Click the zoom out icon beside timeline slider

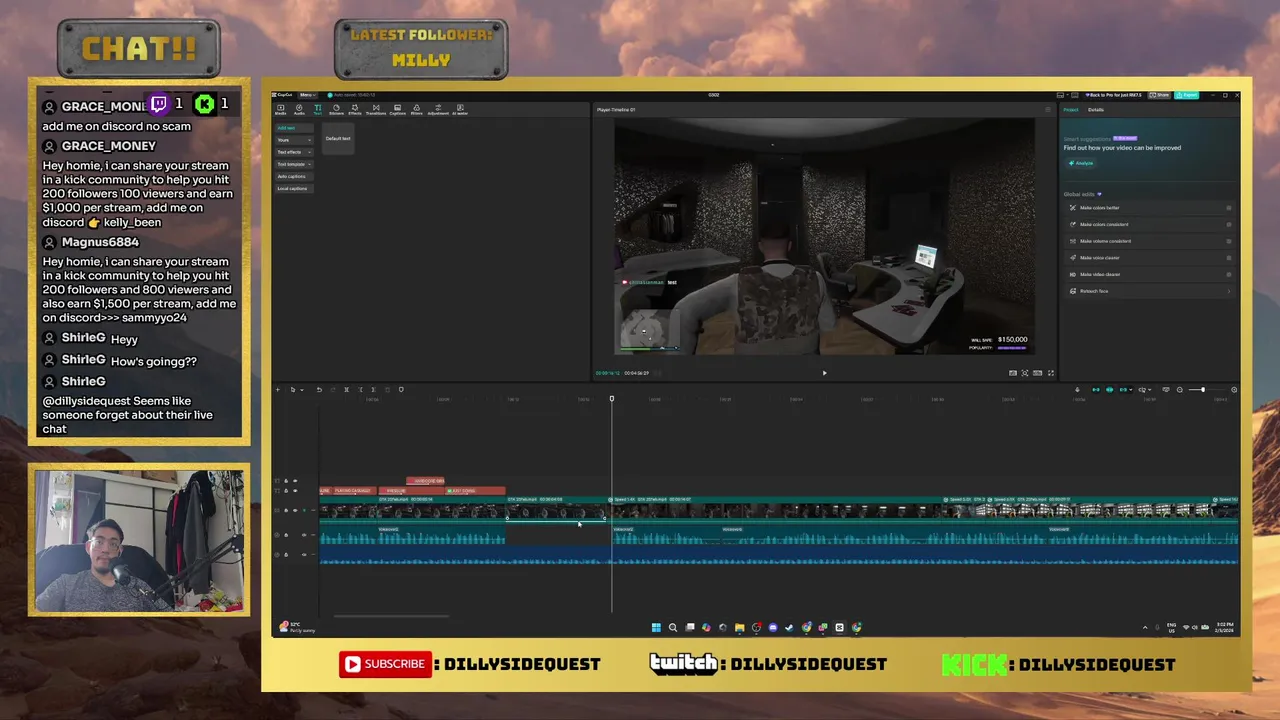(1180, 390)
